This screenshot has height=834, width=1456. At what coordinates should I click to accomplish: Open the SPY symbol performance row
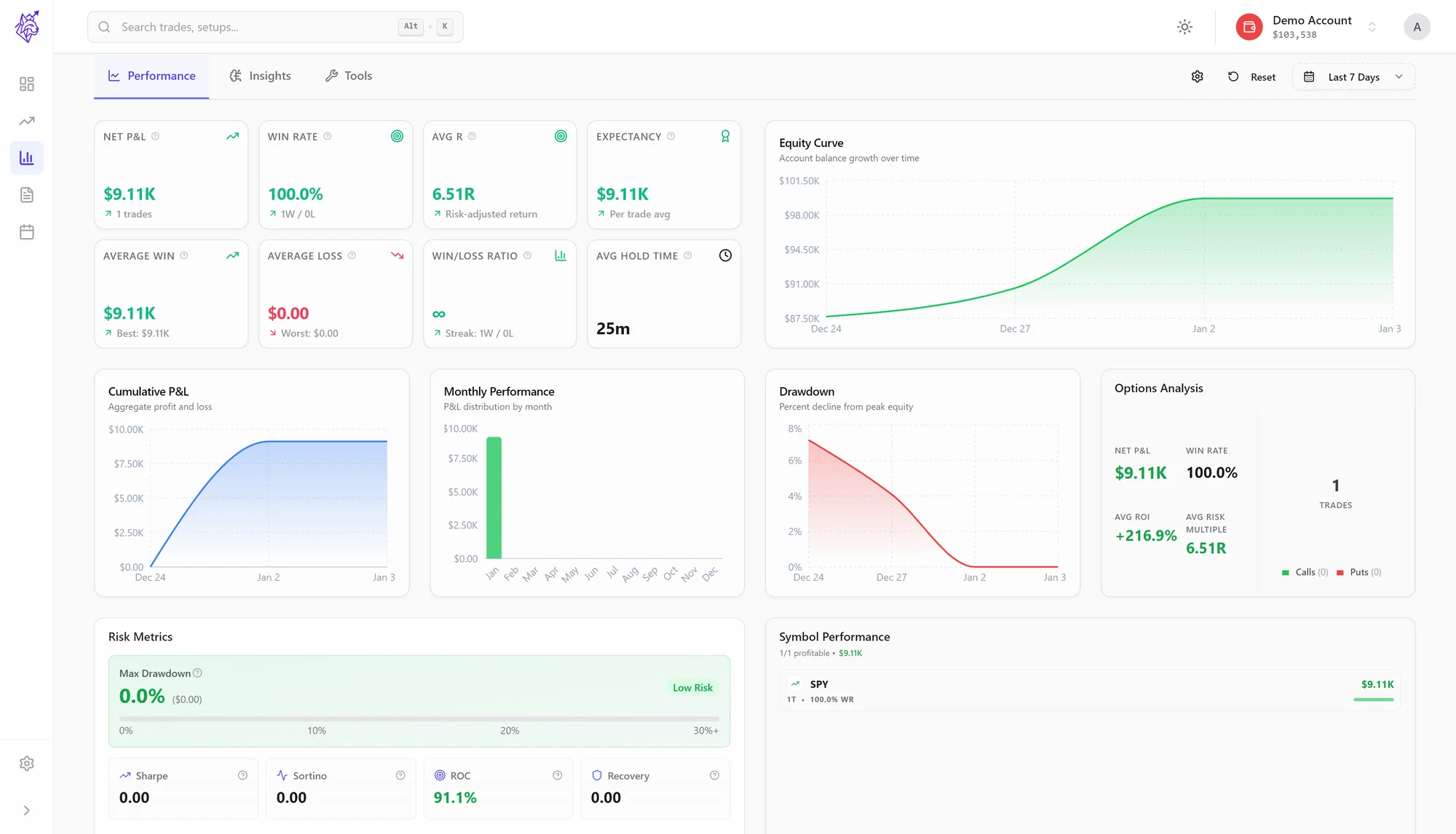point(1090,691)
